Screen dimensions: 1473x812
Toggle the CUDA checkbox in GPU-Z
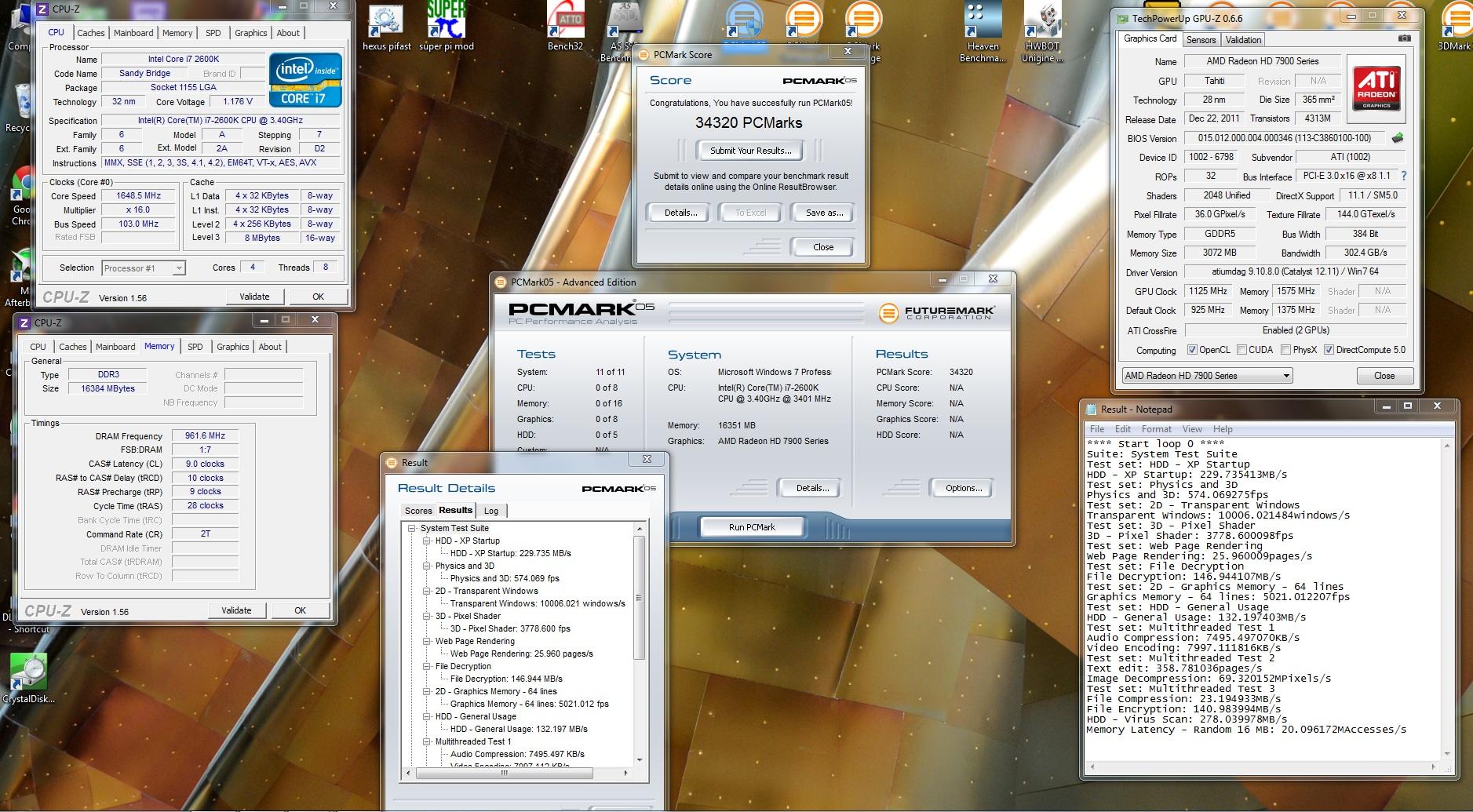1241,350
